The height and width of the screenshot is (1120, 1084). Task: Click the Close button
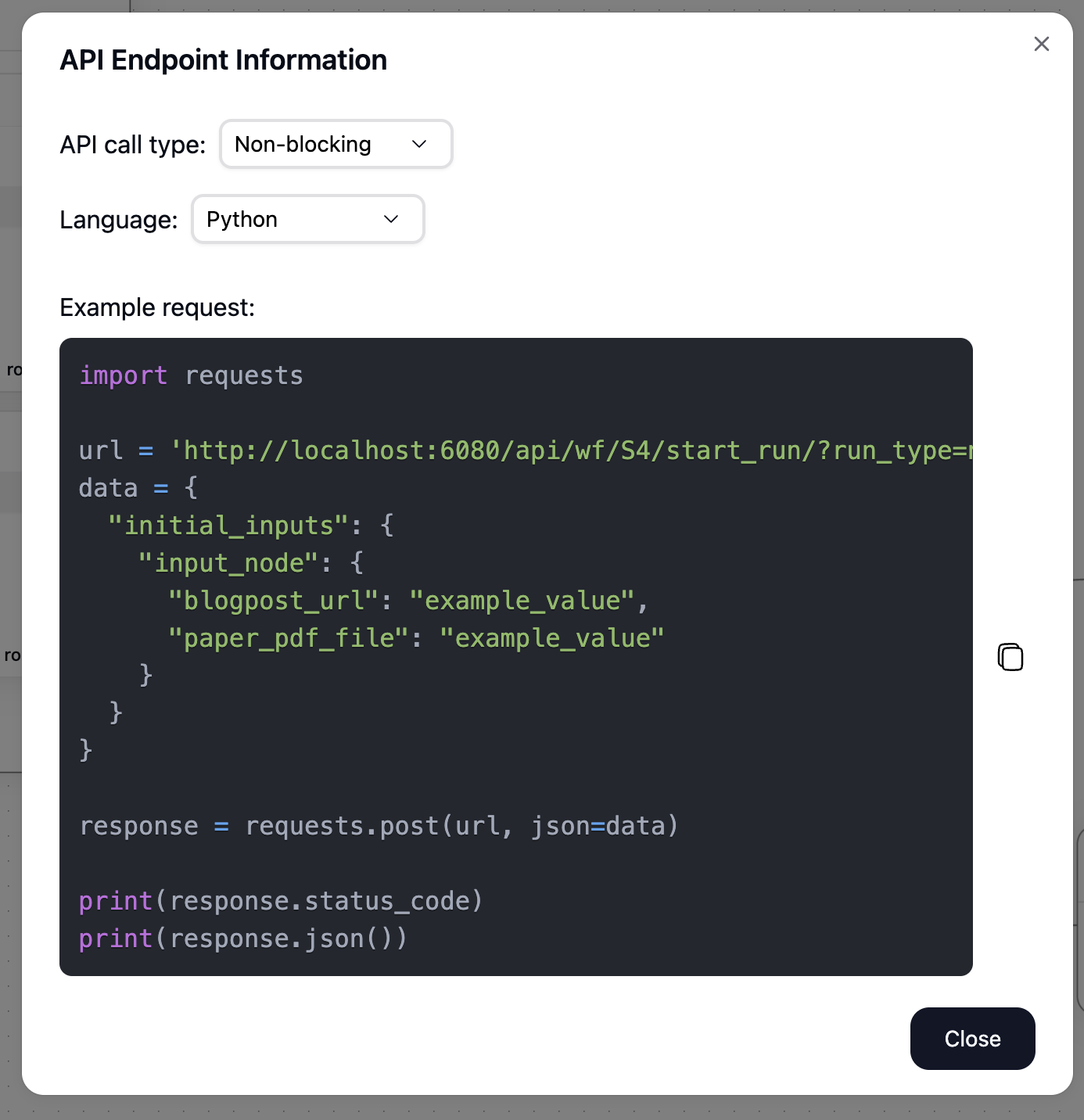click(x=972, y=1039)
